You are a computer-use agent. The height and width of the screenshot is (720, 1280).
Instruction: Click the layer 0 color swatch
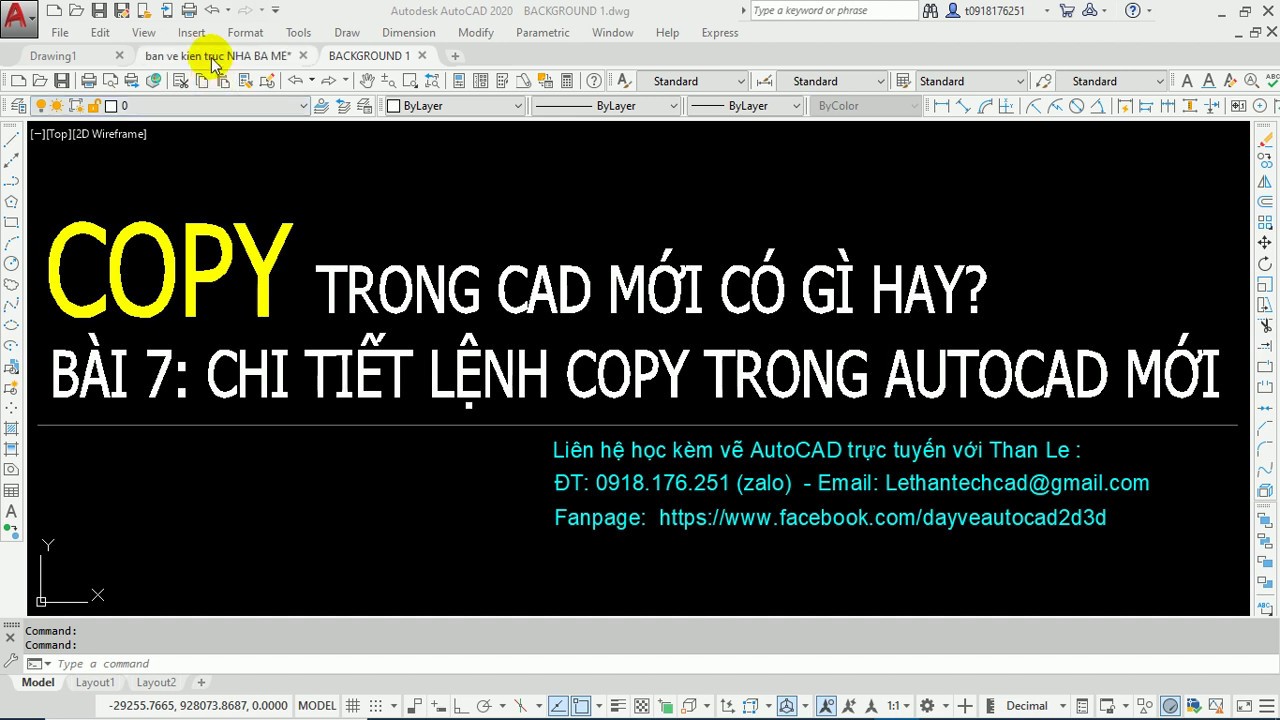111,106
